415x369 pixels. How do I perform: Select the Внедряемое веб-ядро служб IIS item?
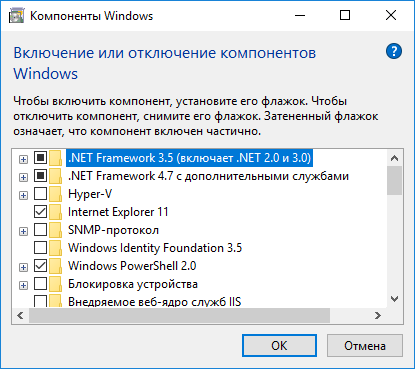154,301
